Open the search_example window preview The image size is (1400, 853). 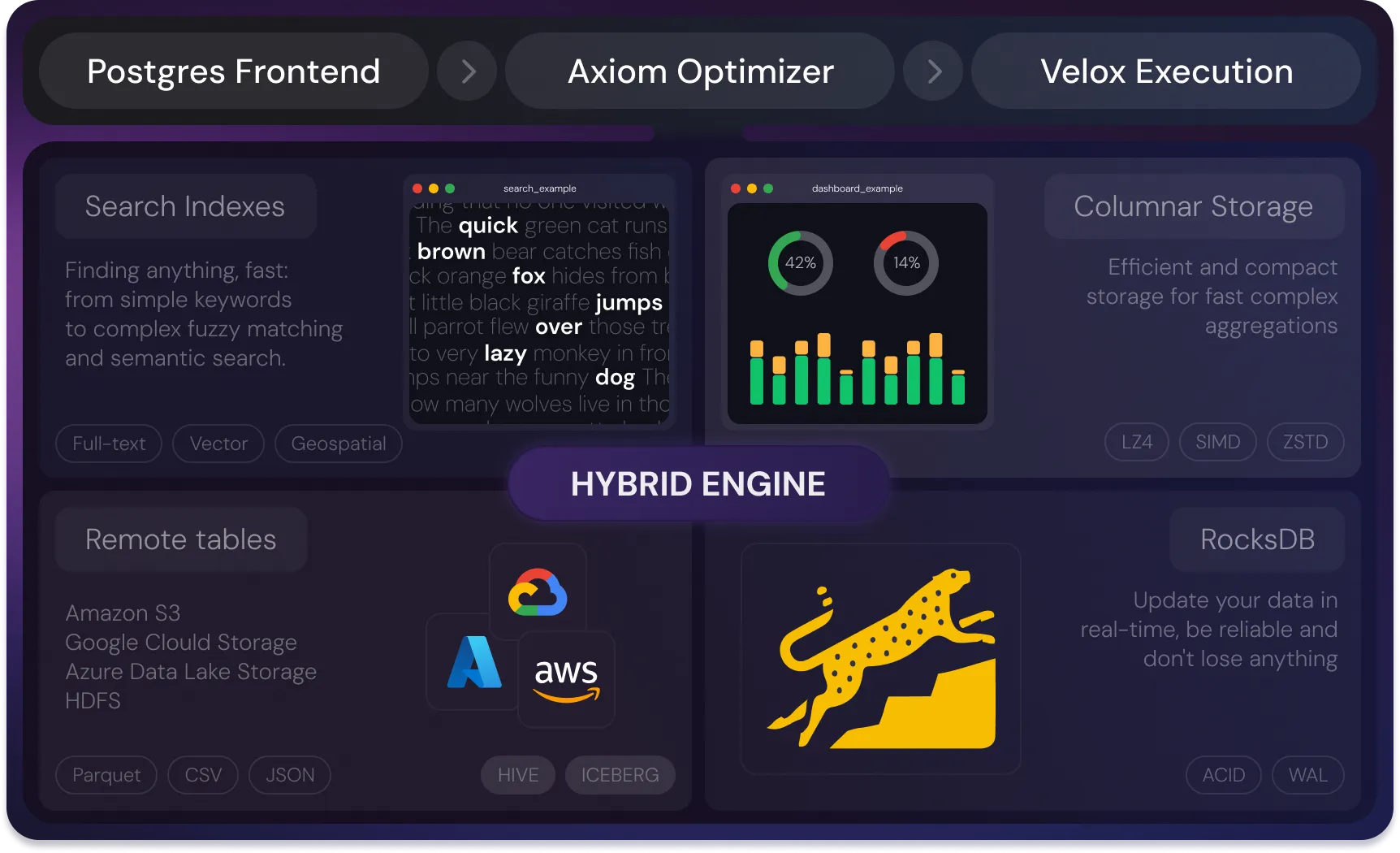coord(539,302)
